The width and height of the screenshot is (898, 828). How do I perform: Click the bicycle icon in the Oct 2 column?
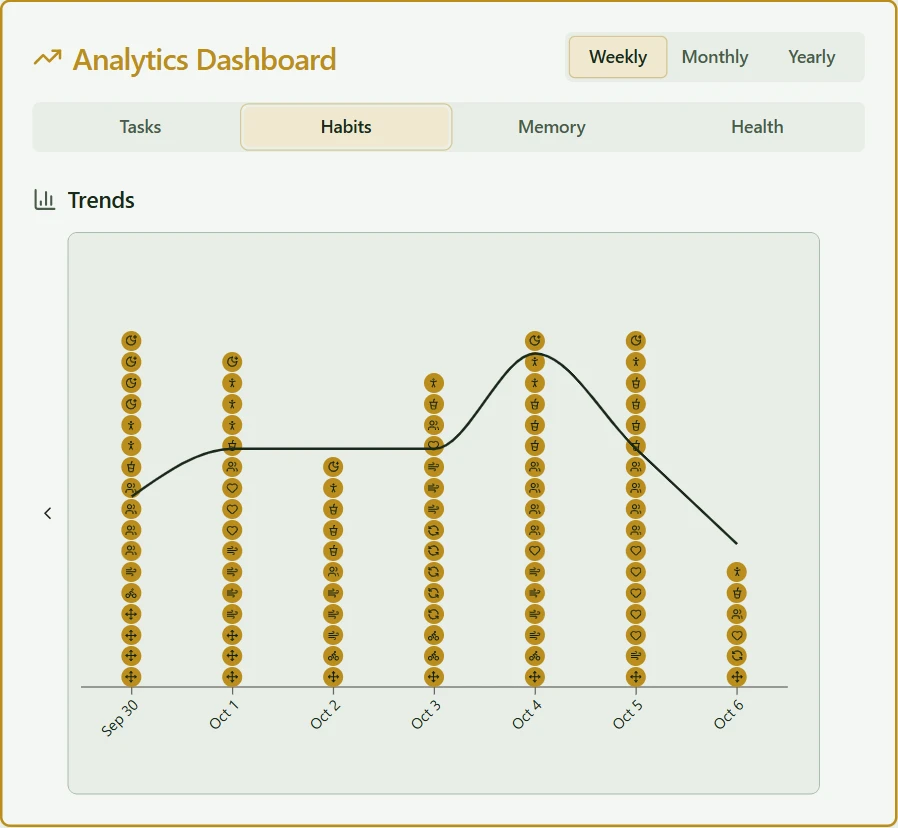333,656
